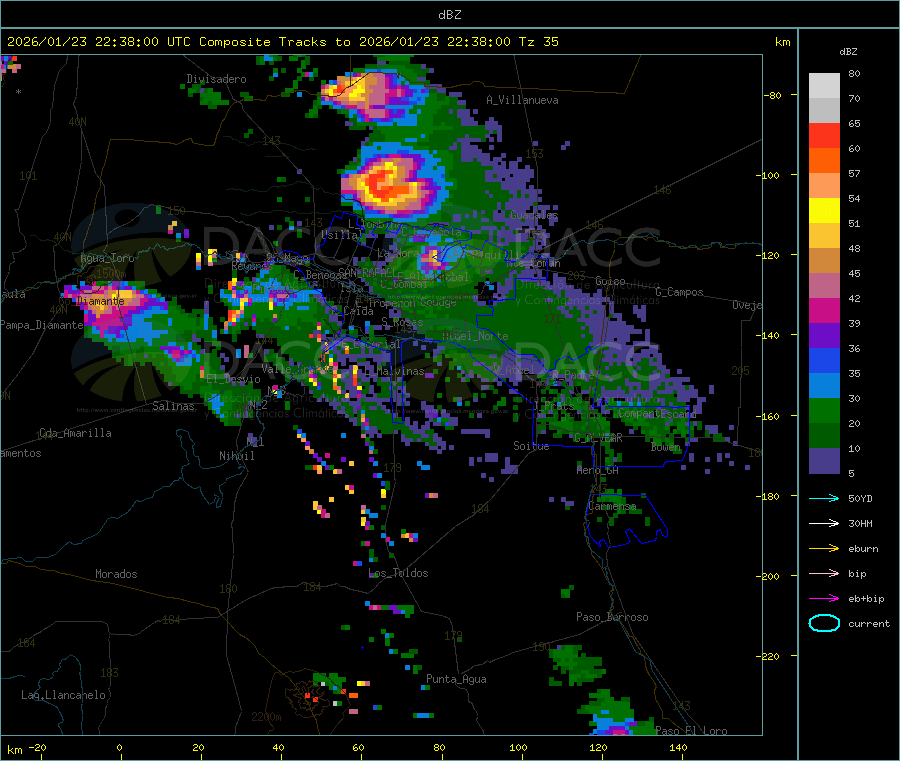
Task: Click the magenta eb+bip arrow legend icon
Action: [x=824, y=599]
